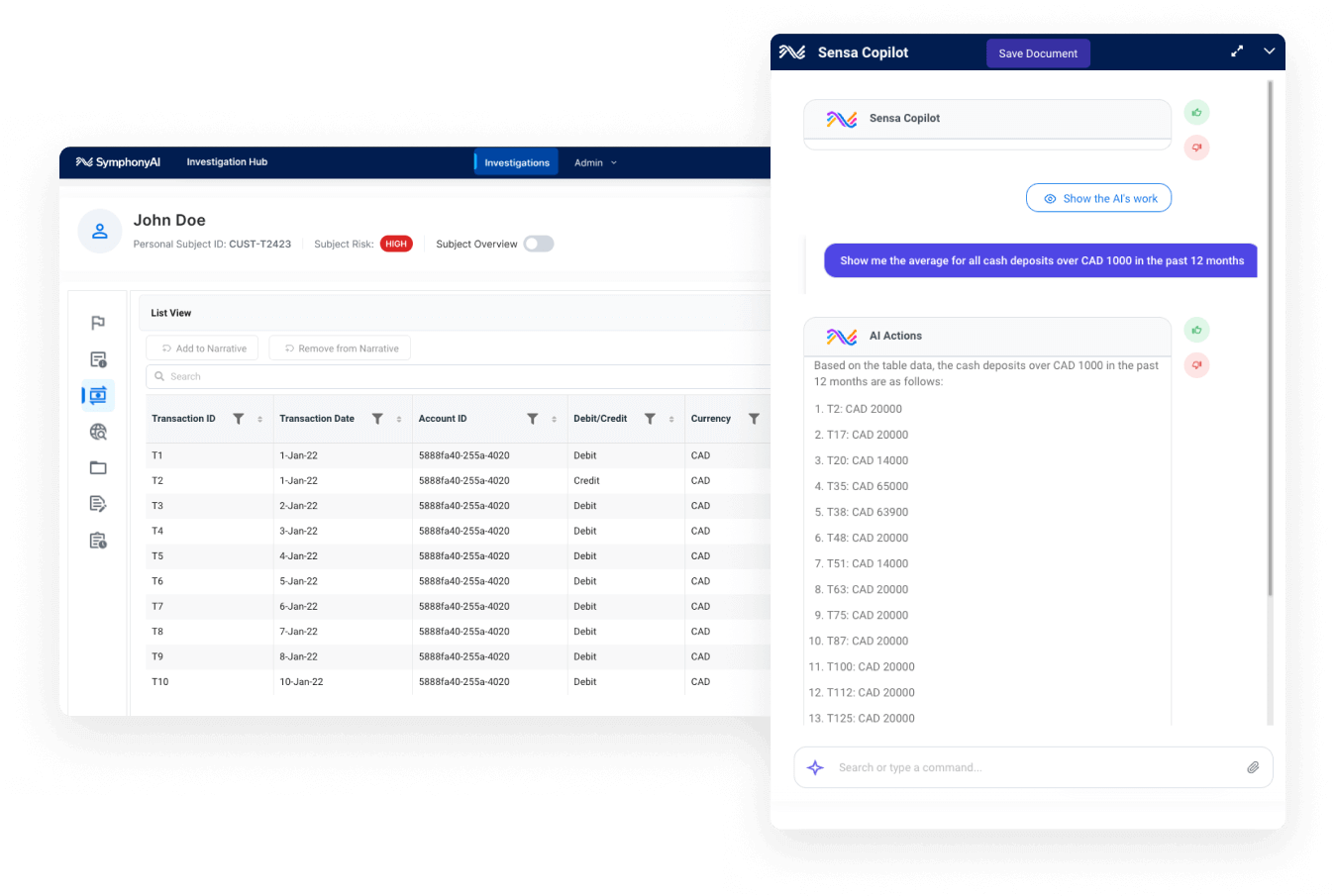Thumbs down the Sensa Copilot message
Image resolution: width=1336 pixels, height=896 pixels.
(1197, 148)
